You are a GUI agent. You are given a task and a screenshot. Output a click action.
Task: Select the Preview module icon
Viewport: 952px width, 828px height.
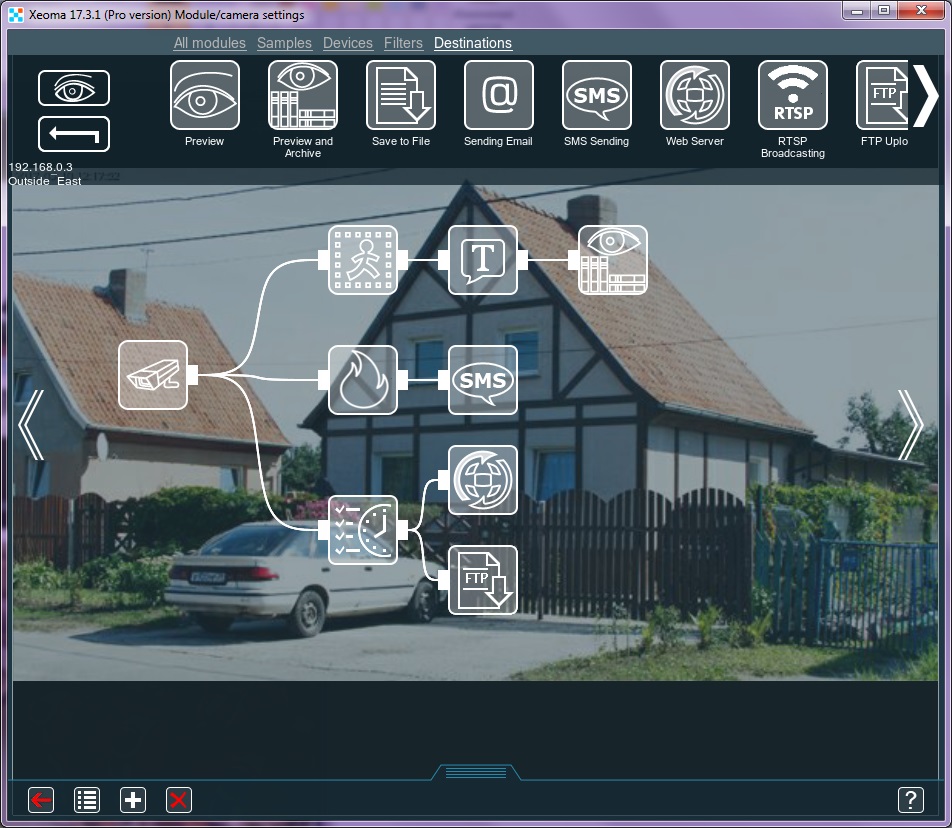tap(205, 95)
